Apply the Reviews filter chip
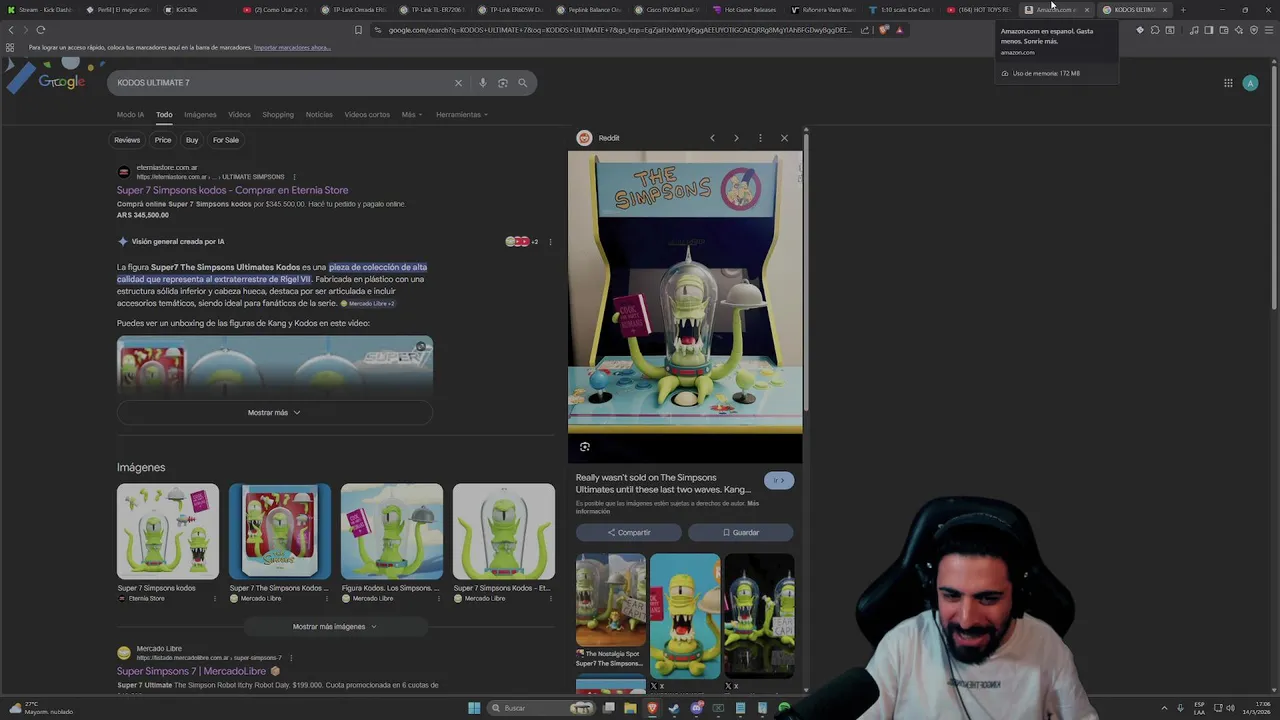1280x720 pixels. 127,140
